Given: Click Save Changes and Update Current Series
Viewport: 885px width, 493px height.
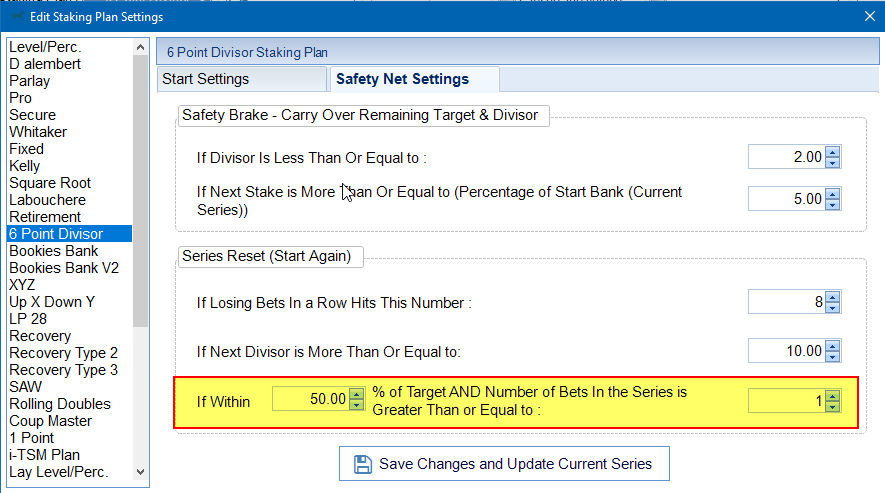Looking at the screenshot, I should [x=504, y=464].
